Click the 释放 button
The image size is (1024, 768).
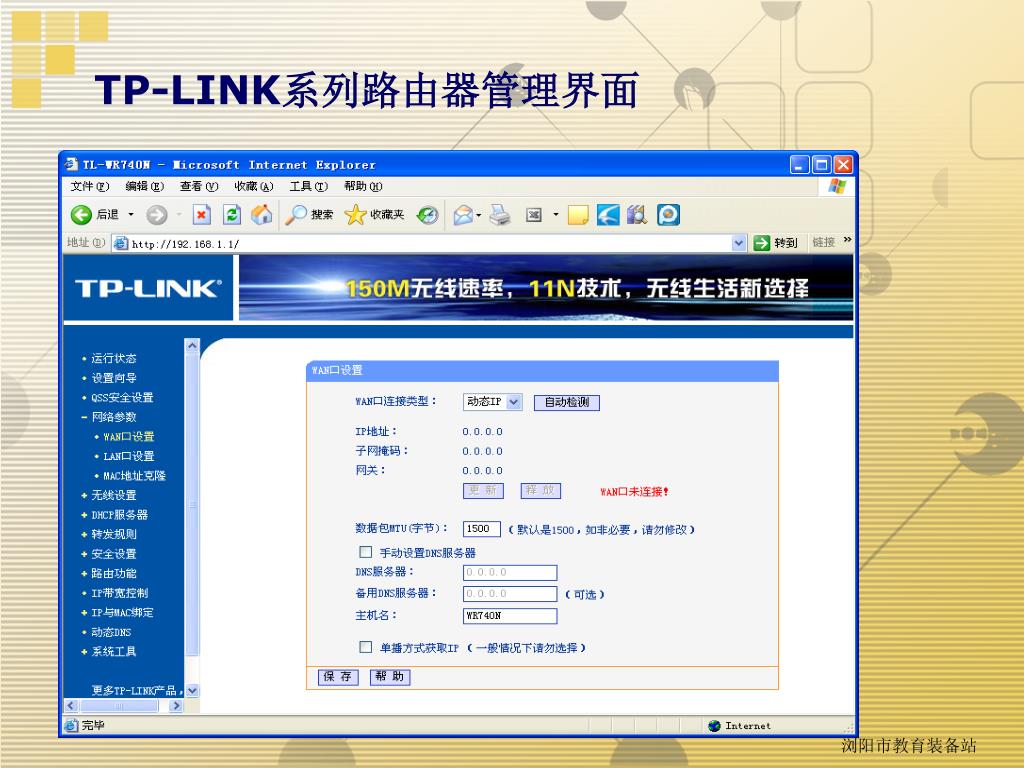[541, 490]
